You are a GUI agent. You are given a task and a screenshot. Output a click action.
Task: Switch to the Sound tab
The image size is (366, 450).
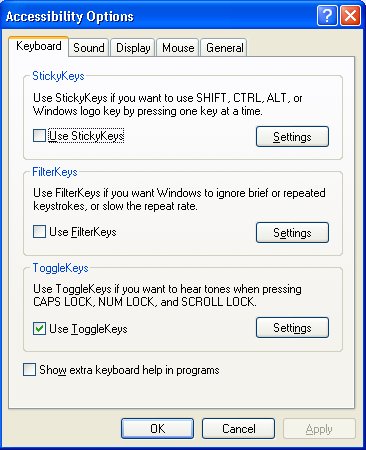coord(89,48)
